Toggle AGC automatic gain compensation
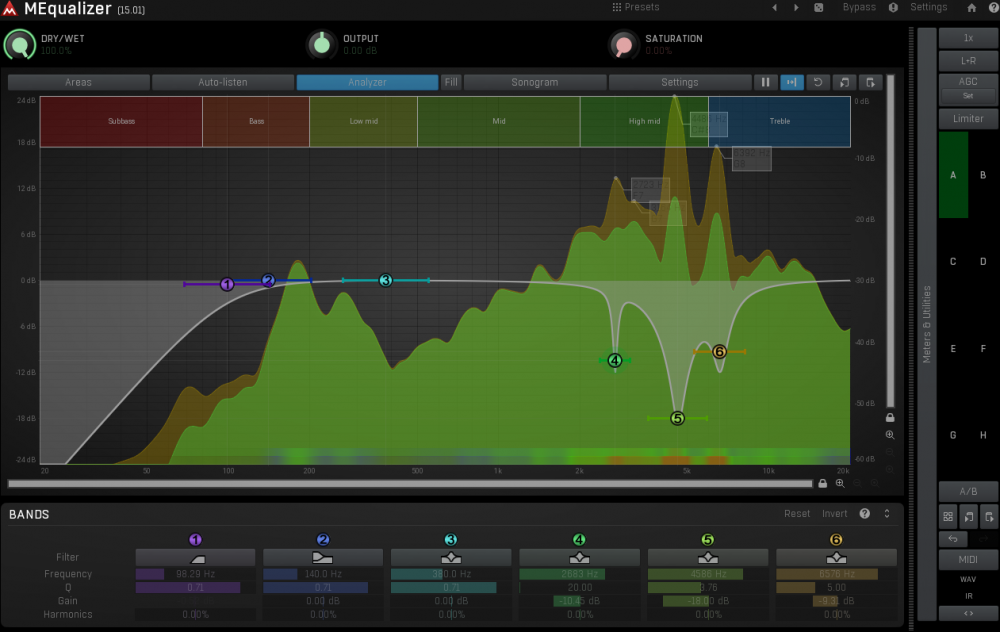Image resolution: width=1000 pixels, height=632 pixels. (x=968, y=82)
